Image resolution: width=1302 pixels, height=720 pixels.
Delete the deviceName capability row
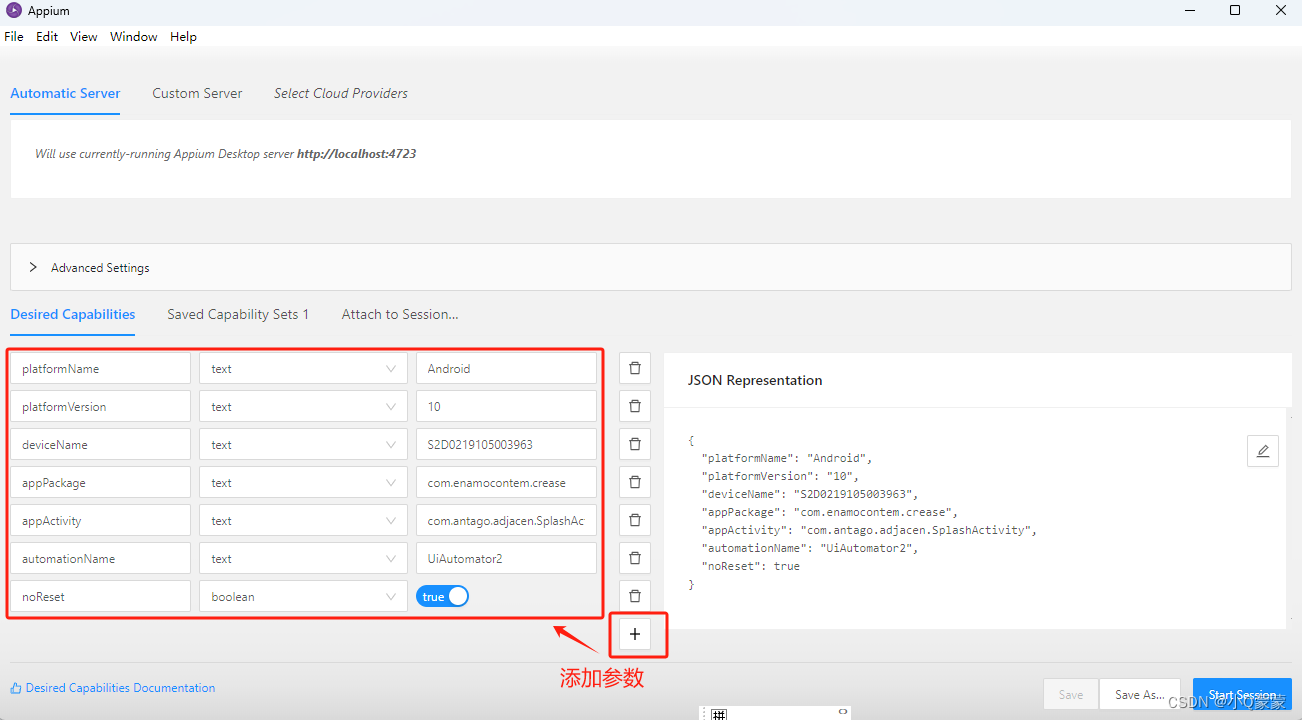tap(635, 444)
